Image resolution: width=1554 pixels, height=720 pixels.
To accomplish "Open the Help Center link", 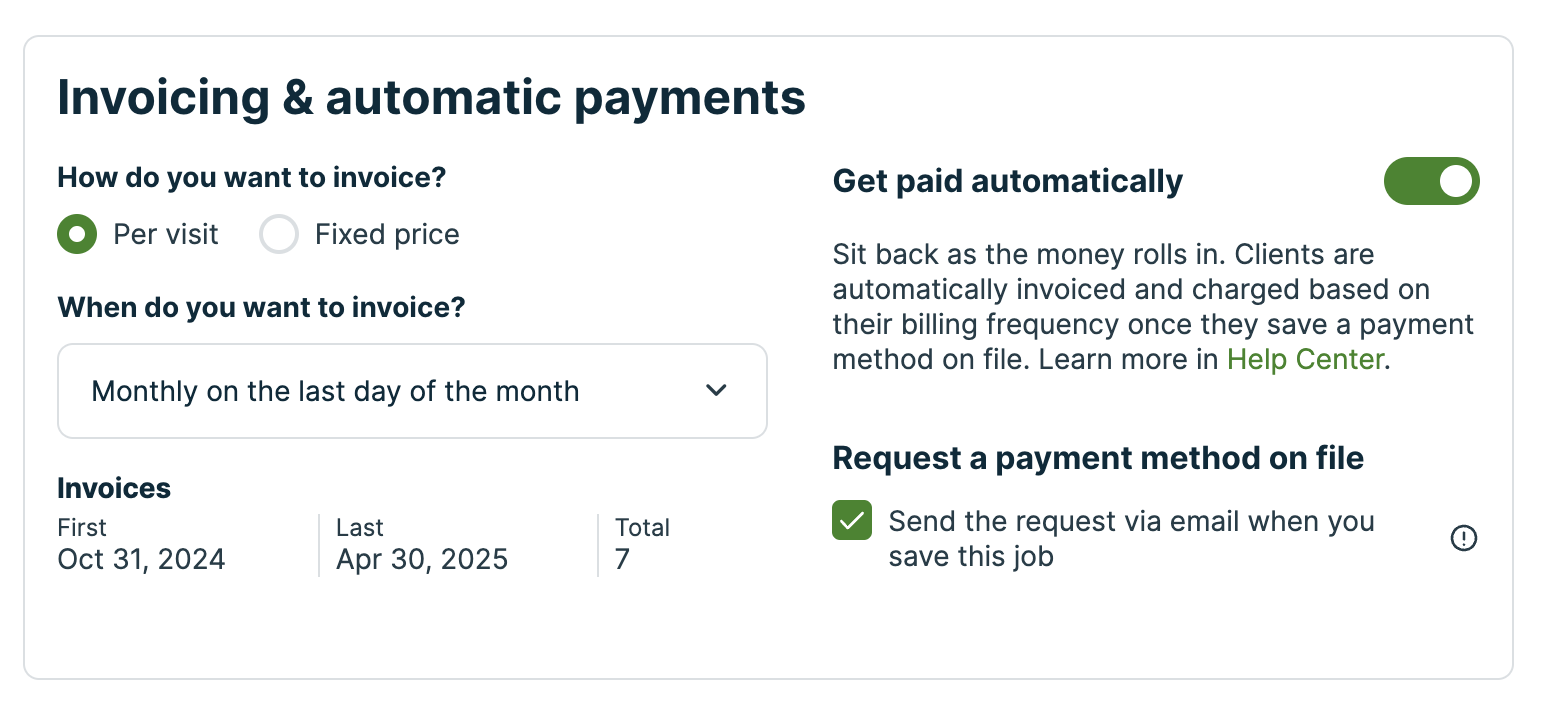I will tap(1305, 360).
